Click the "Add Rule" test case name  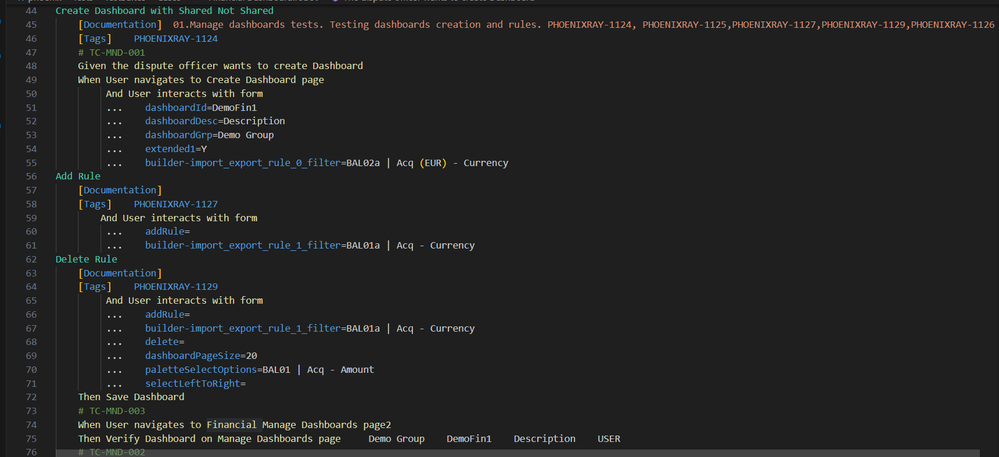[x=78, y=177]
